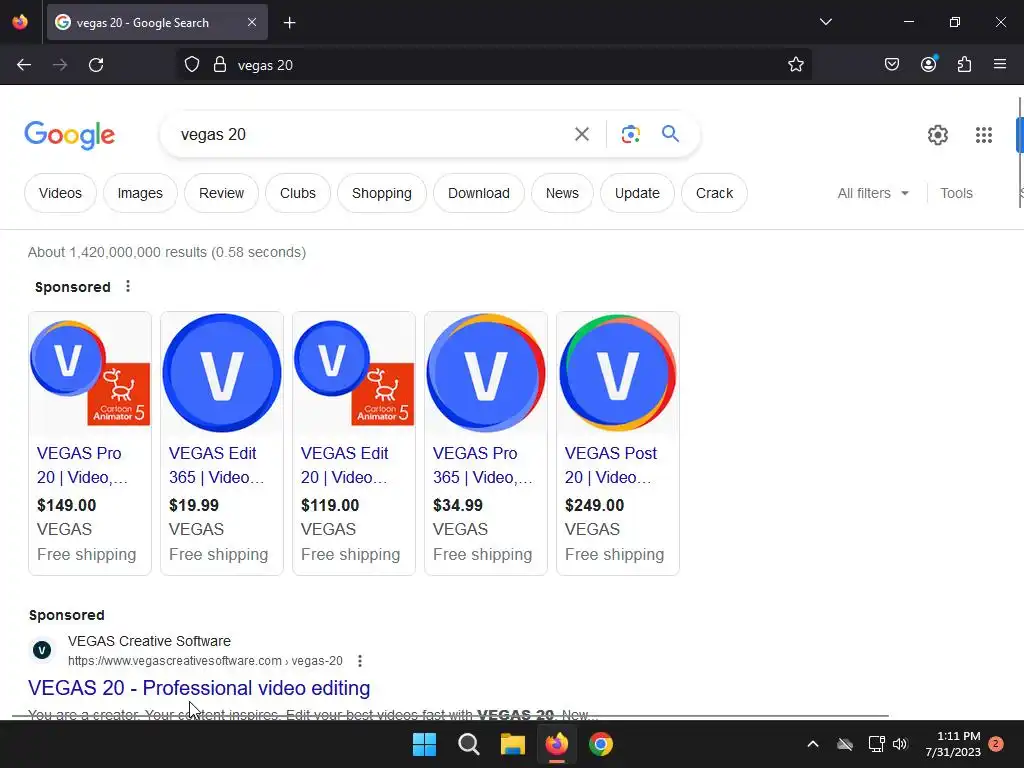
Task: Open the three-dot menu beside vegascreativesoftware URL
Action: pyautogui.click(x=360, y=661)
